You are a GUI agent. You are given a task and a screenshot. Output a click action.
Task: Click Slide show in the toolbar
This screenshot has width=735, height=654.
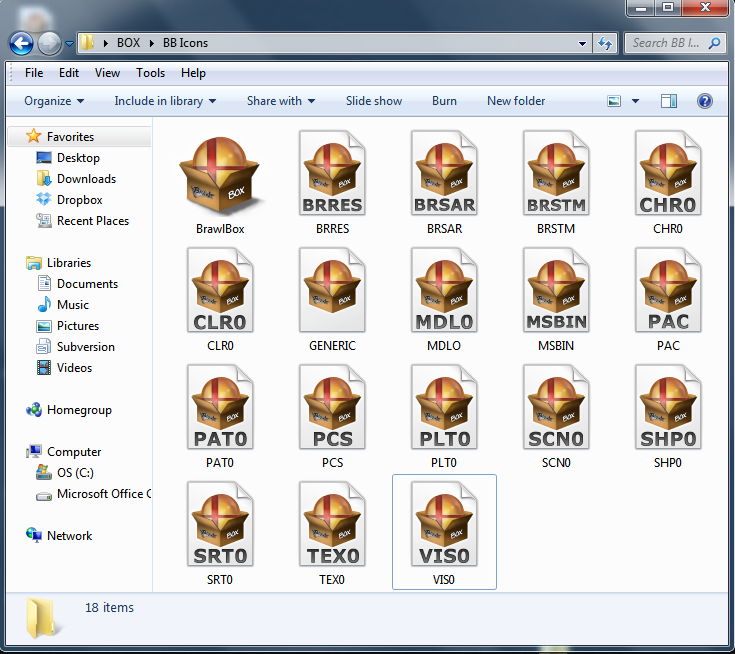click(374, 101)
